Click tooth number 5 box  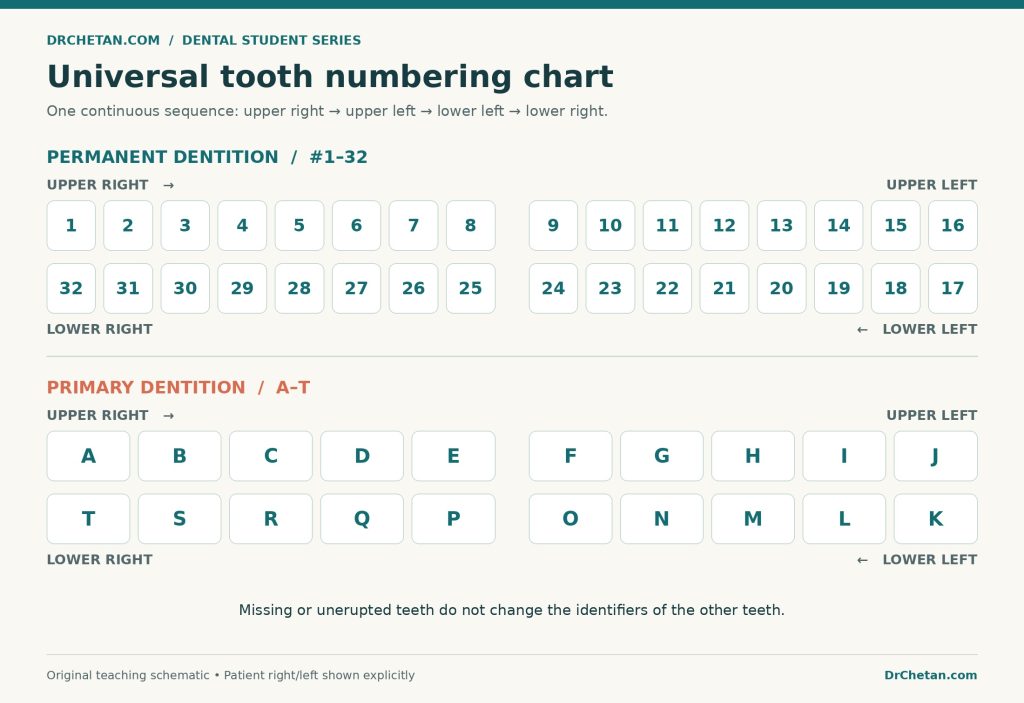(x=299, y=225)
